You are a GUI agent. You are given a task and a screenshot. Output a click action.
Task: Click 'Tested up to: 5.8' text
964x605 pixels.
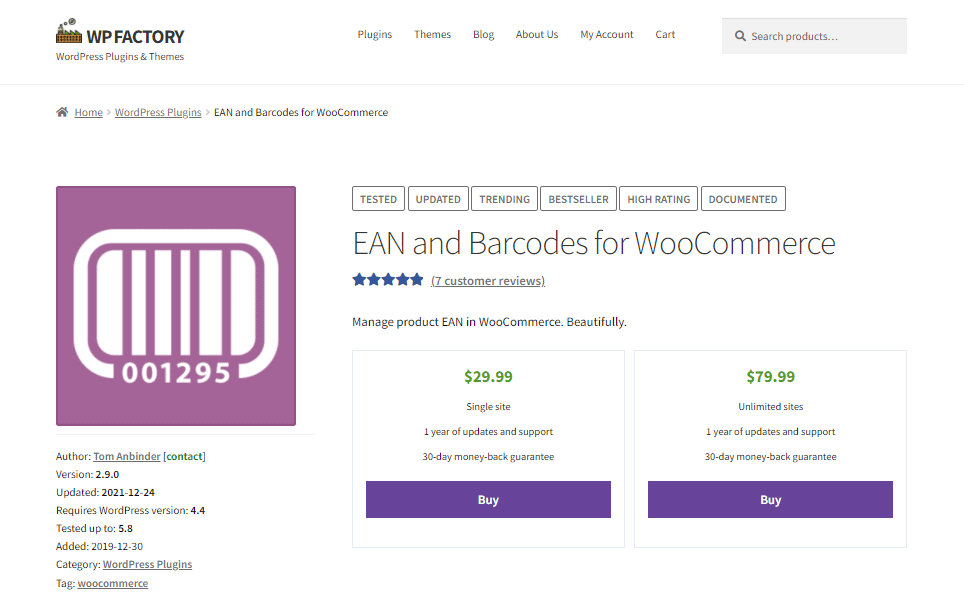(x=94, y=529)
